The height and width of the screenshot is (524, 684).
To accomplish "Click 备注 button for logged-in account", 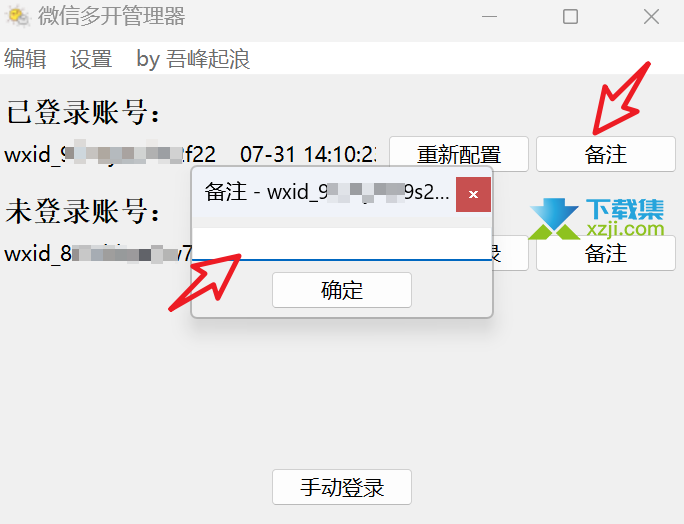I will click(x=606, y=154).
